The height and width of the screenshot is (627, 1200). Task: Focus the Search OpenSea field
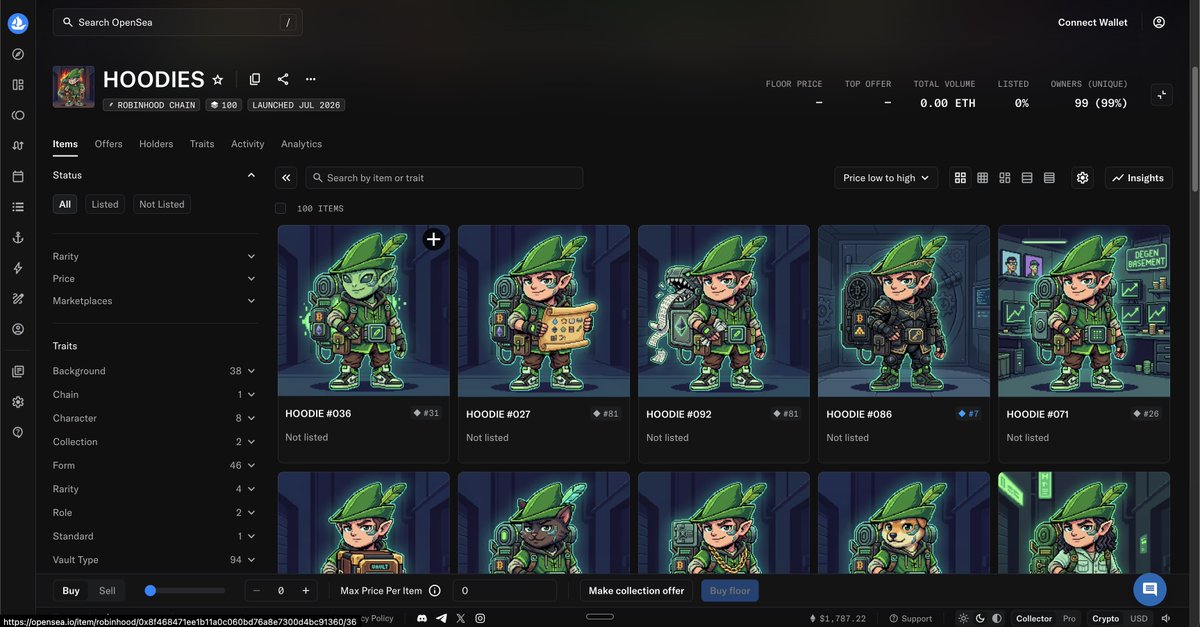[178, 22]
